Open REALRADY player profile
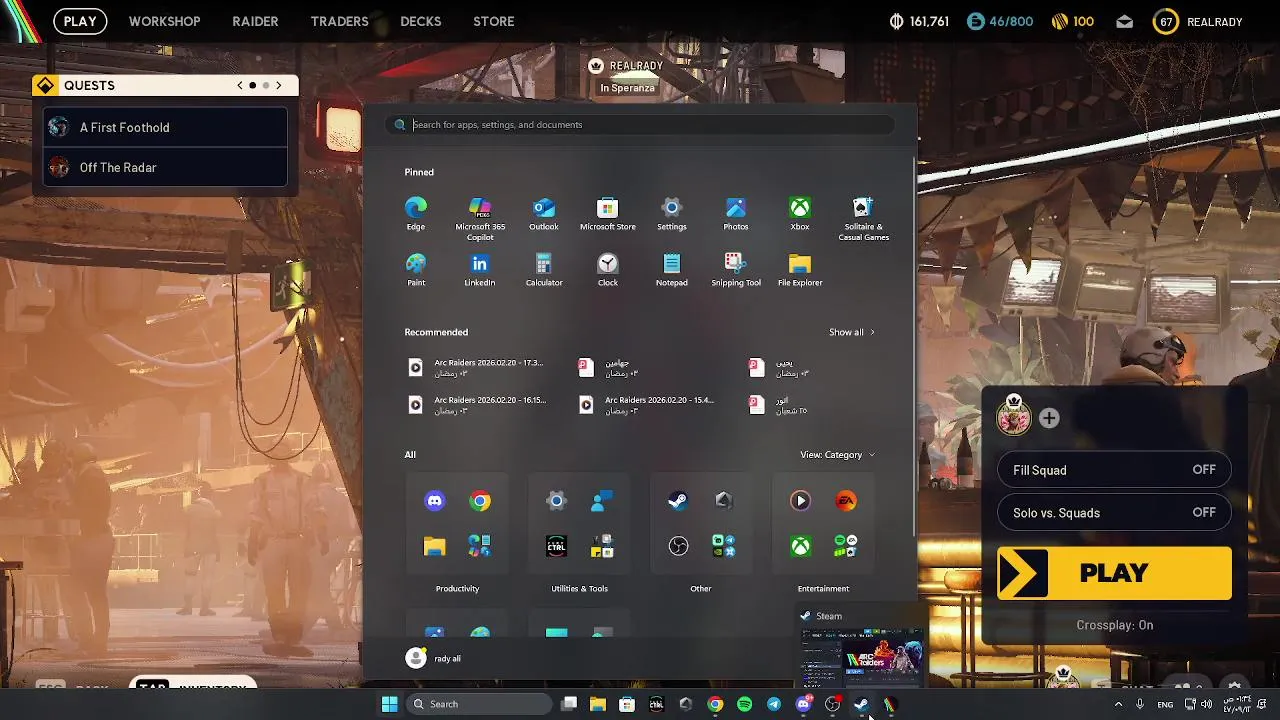The width and height of the screenshot is (1280, 720). point(1198,21)
